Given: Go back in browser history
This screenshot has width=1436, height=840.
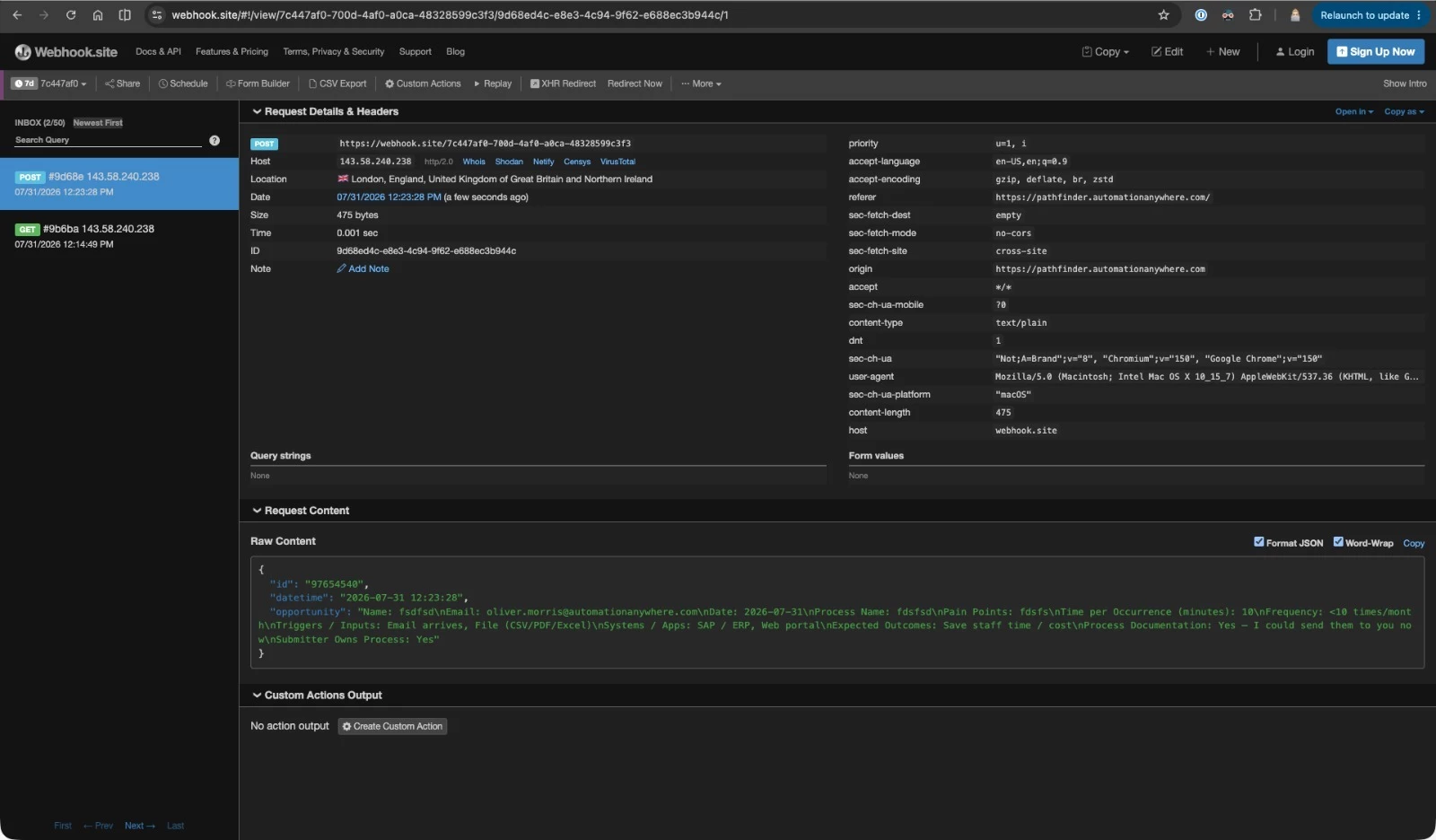Looking at the screenshot, I should 17,15.
